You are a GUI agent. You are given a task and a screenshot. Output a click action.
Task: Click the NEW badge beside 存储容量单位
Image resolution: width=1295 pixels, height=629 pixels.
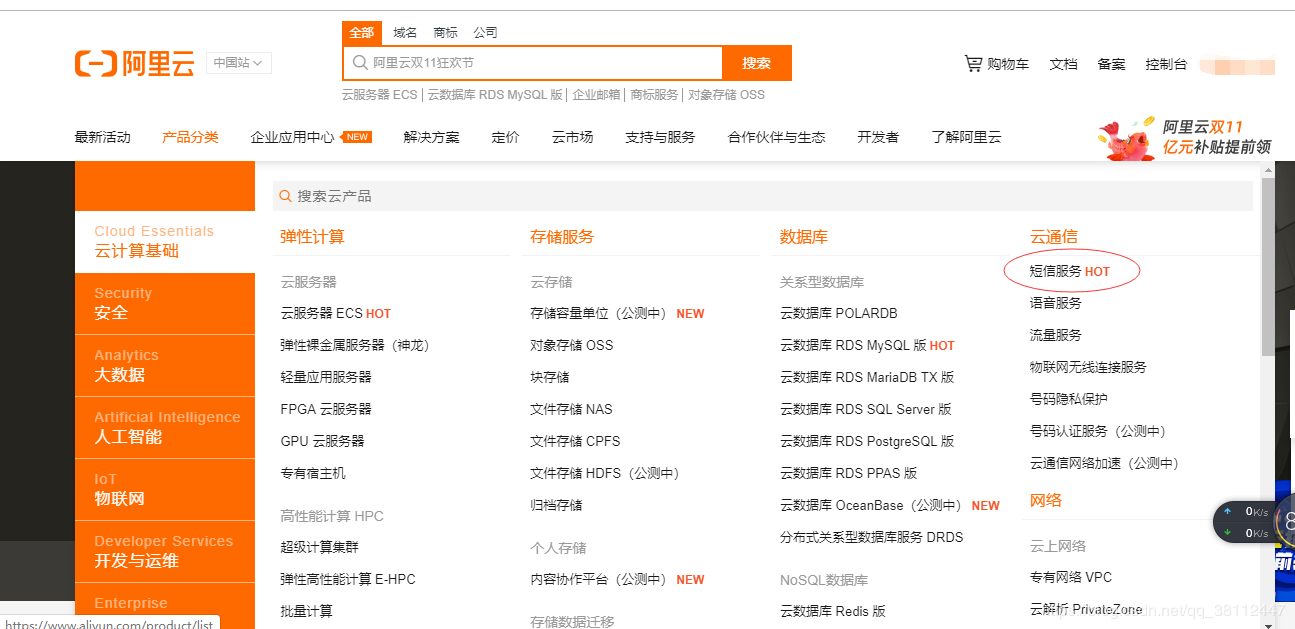690,313
